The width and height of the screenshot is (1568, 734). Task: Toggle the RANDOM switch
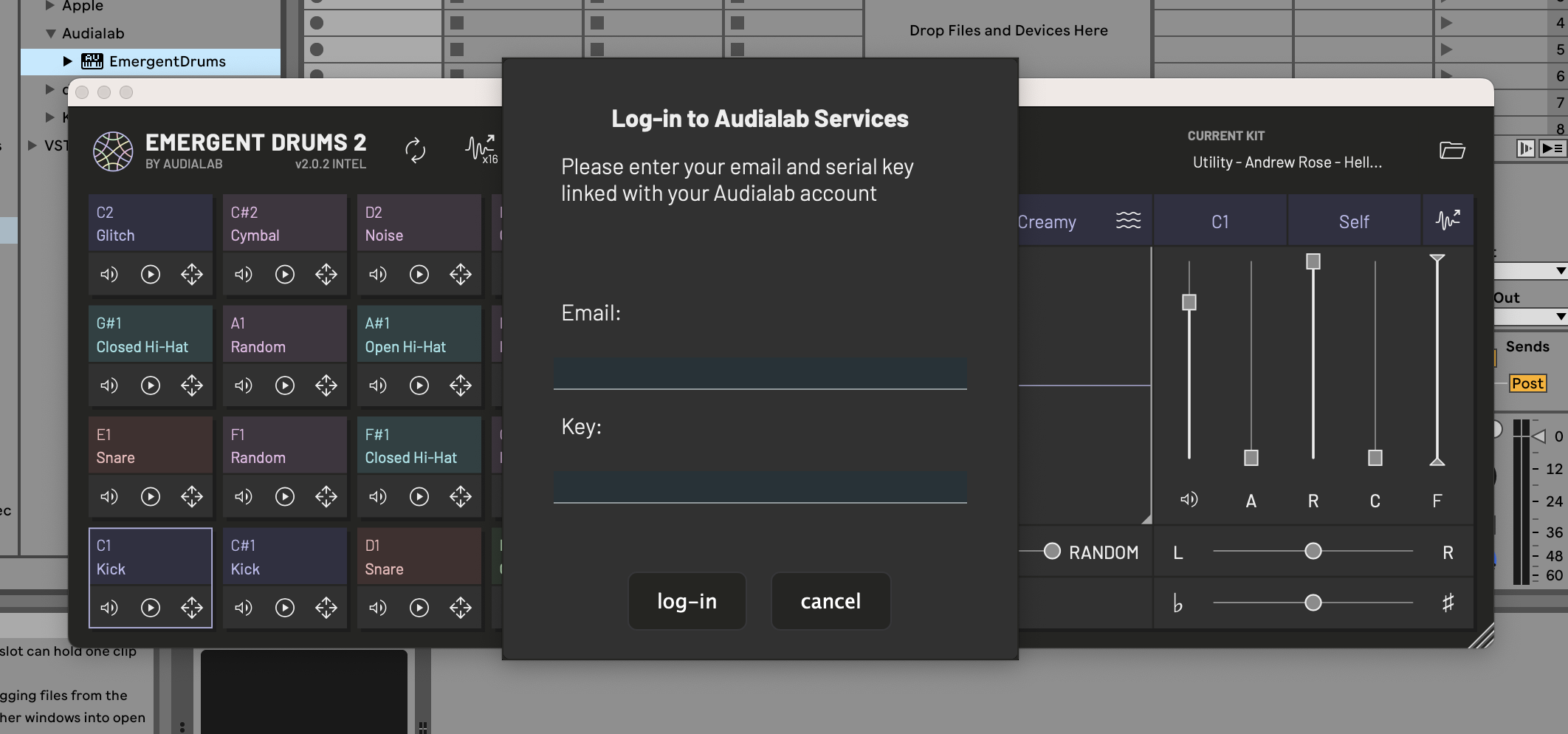1052,552
